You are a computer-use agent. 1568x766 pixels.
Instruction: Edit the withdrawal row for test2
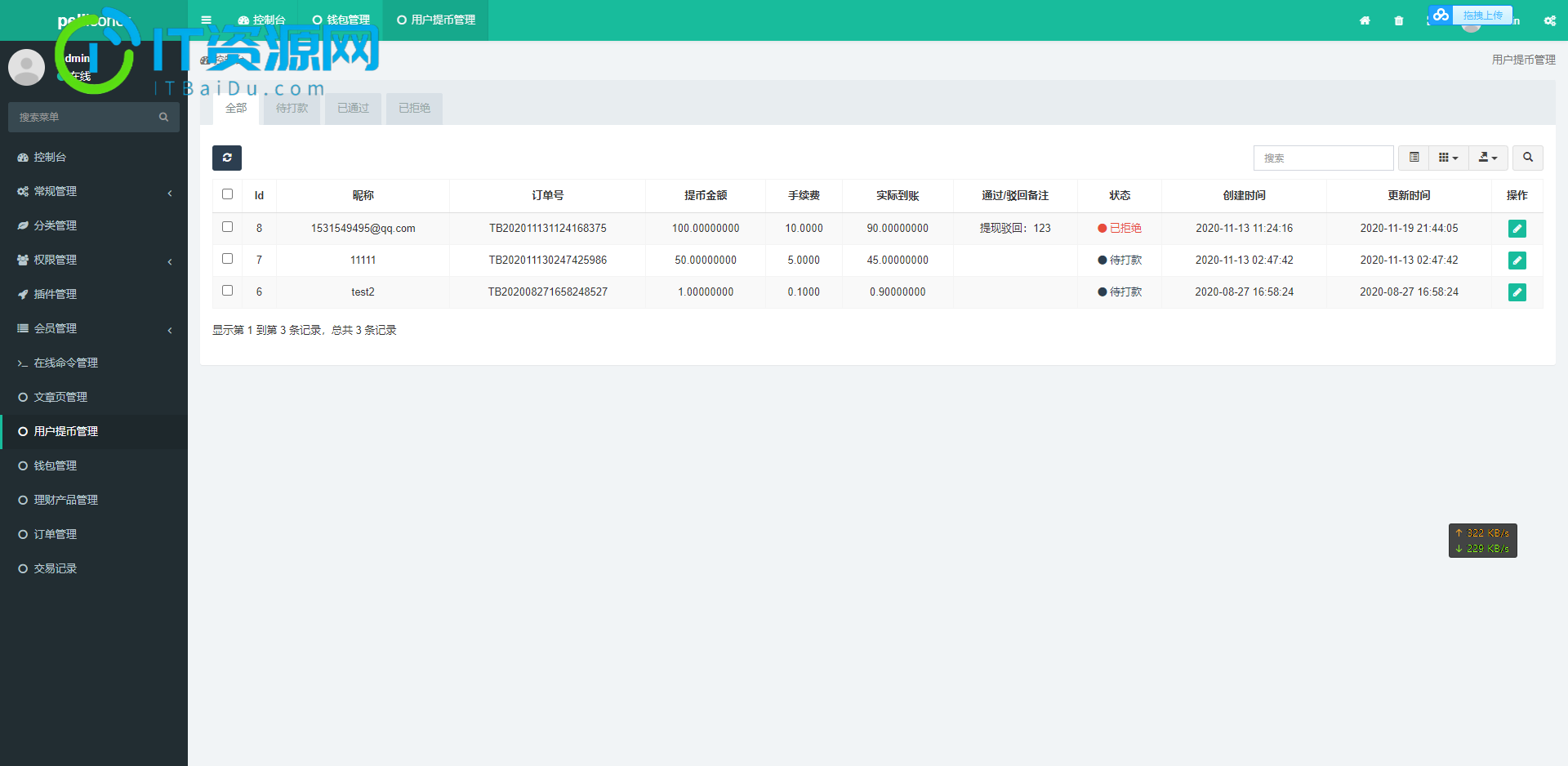coord(1517,292)
